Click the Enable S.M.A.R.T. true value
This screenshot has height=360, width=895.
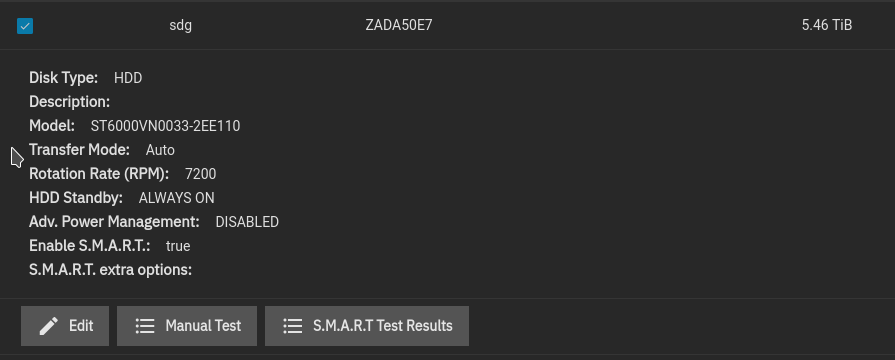coord(178,245)
